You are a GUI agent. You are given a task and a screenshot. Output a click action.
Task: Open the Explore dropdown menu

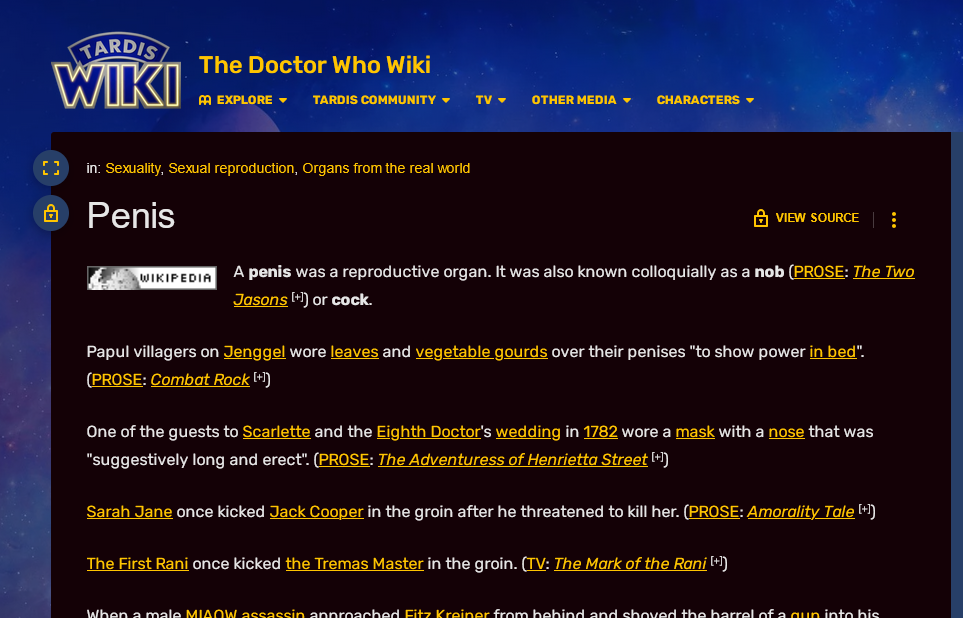[x=243, y=100]
